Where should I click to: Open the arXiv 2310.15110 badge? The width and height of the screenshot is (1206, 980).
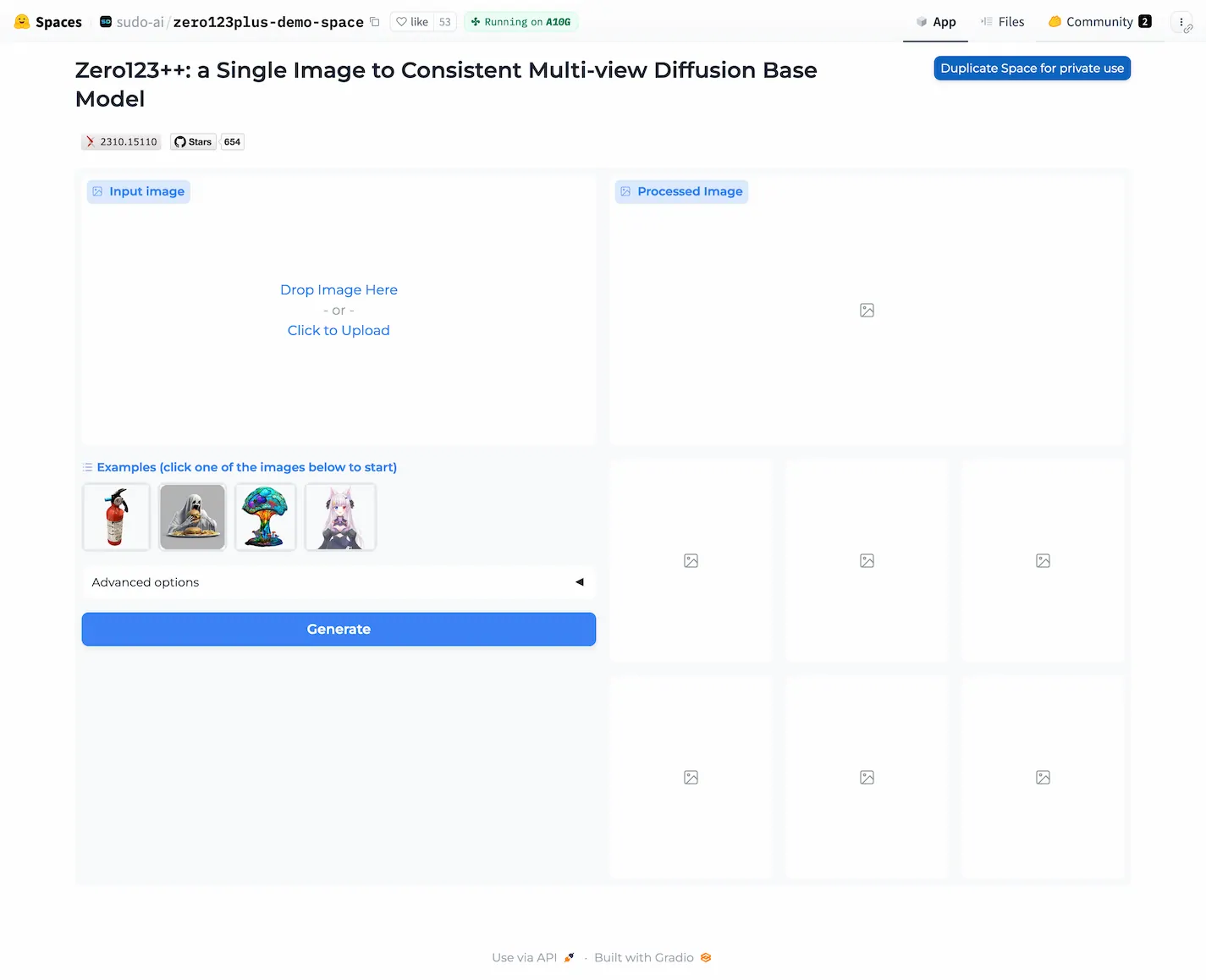click(x=121, y=142)
